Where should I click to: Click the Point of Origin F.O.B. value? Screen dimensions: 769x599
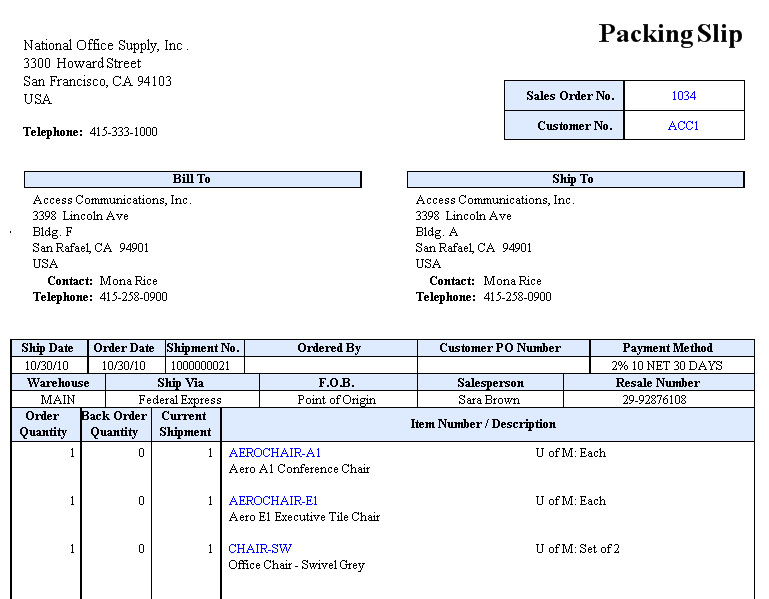[337, 400]
